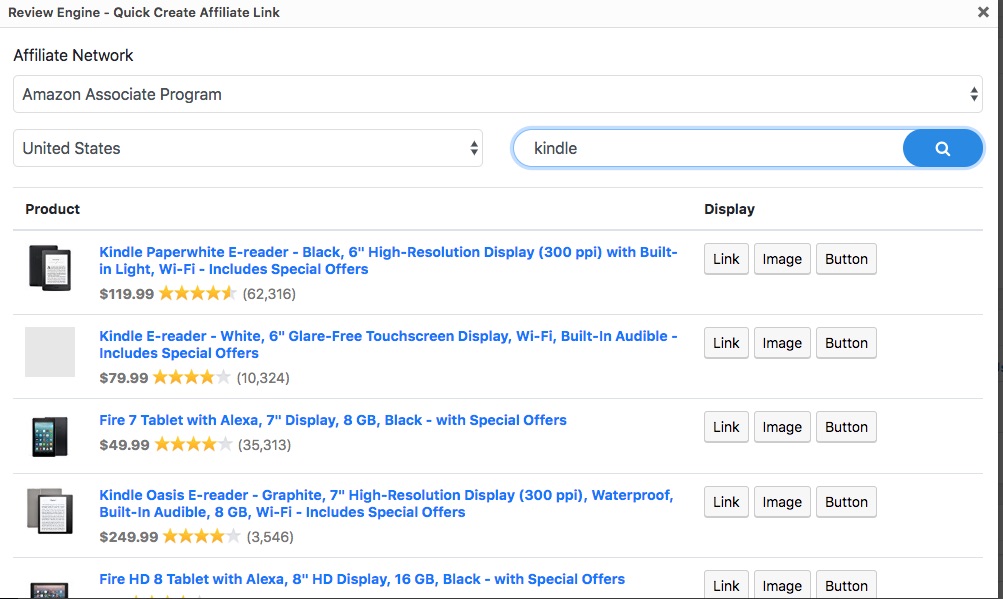
Task: Click Link button for Kindle Oasis
Action: click(726, 502)
